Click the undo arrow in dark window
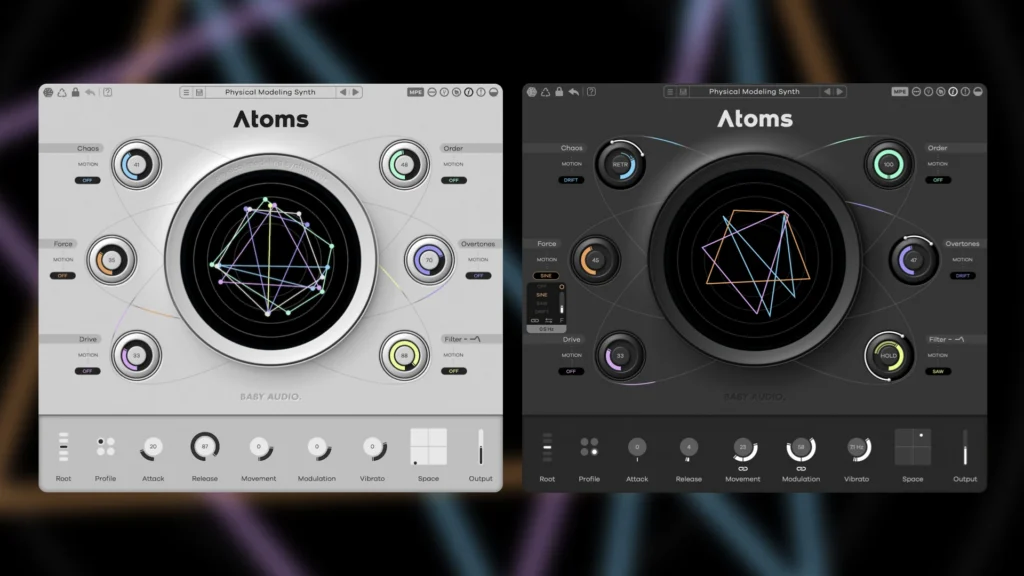The width and height of the screenshot is (1024, 576). pos(574,91)
